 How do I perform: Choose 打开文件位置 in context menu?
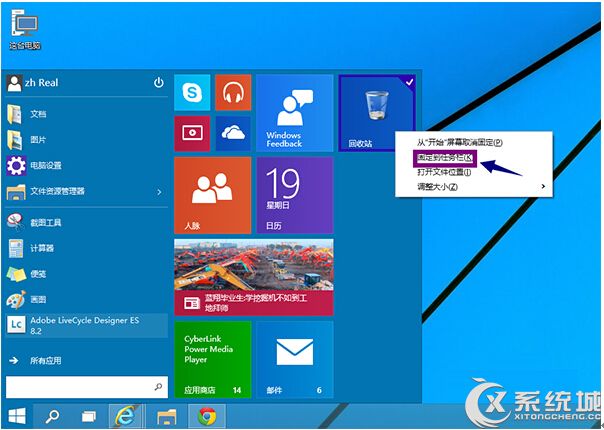(444, 172)
